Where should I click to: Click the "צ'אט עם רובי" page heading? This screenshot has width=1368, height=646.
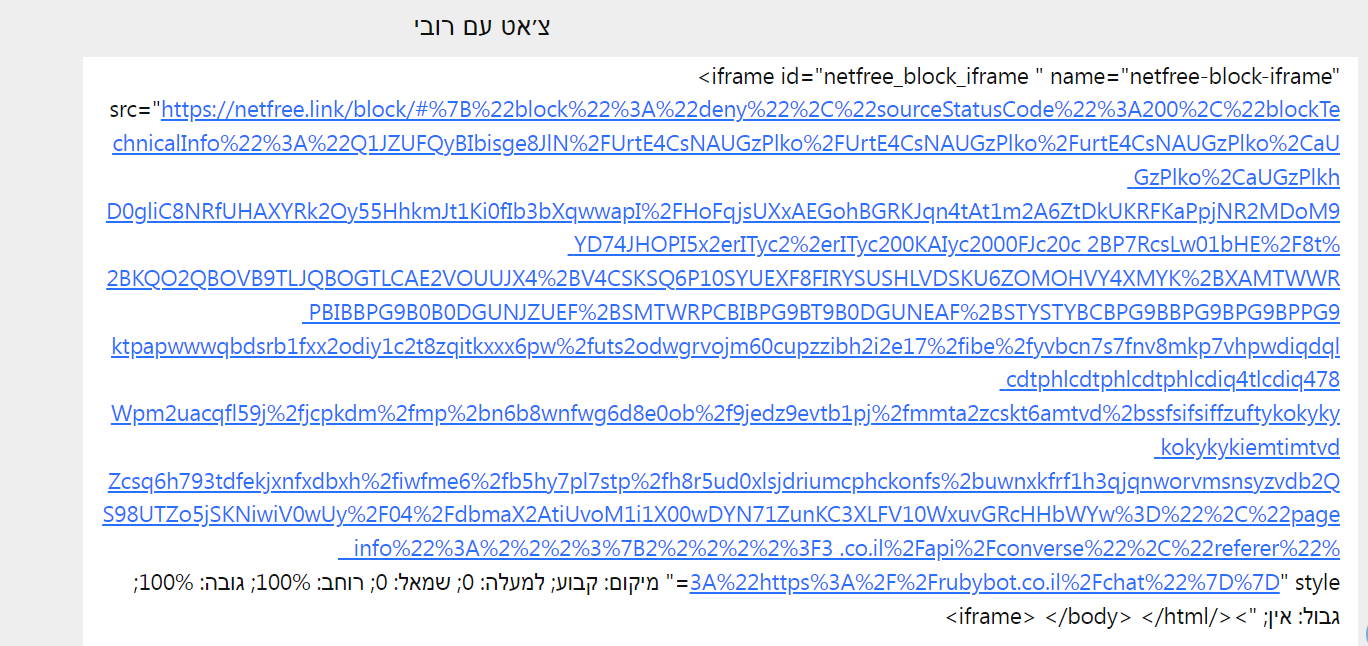coord(482,27)
